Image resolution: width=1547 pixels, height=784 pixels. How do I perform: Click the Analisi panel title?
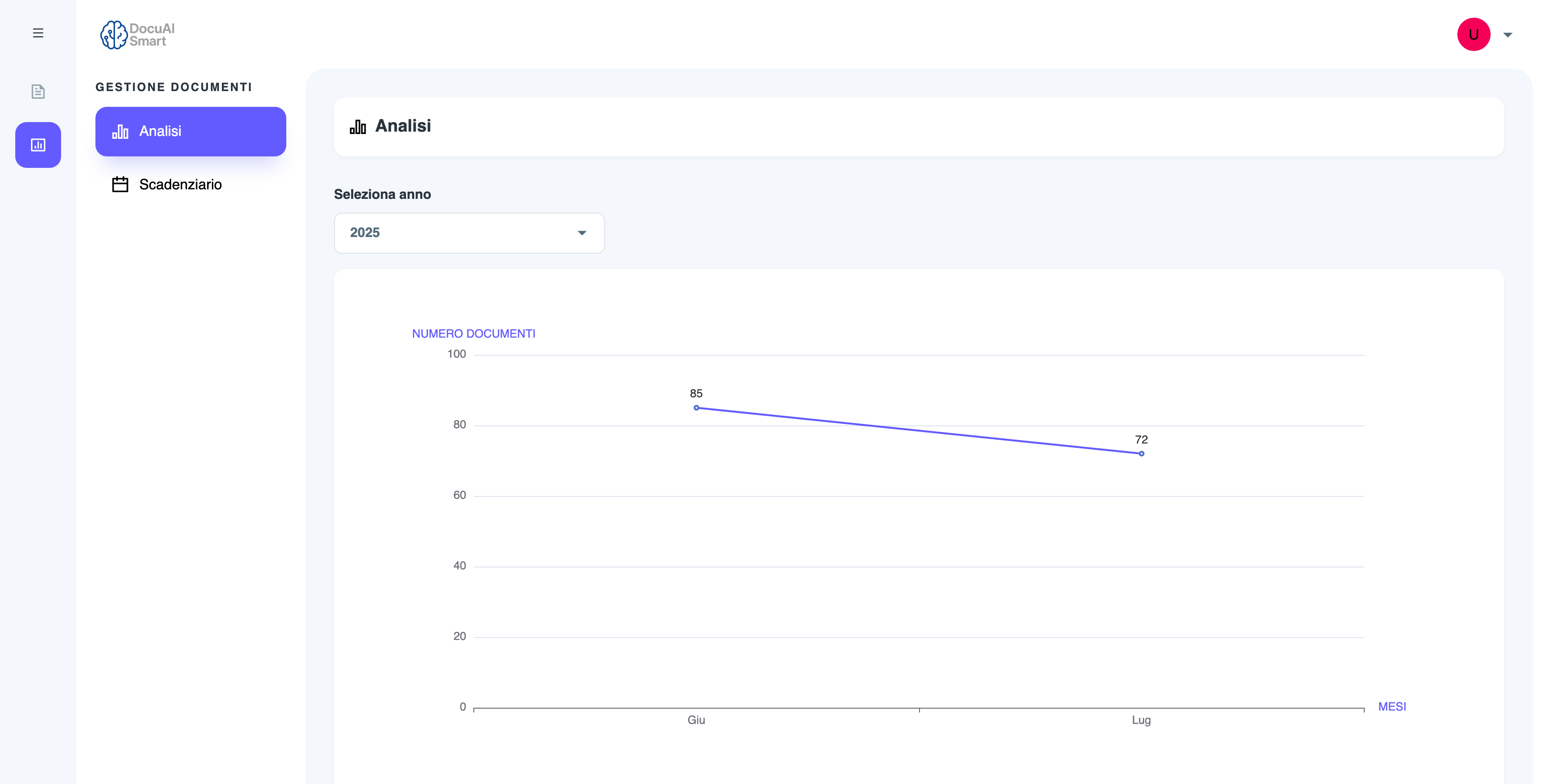coord(404,126)
